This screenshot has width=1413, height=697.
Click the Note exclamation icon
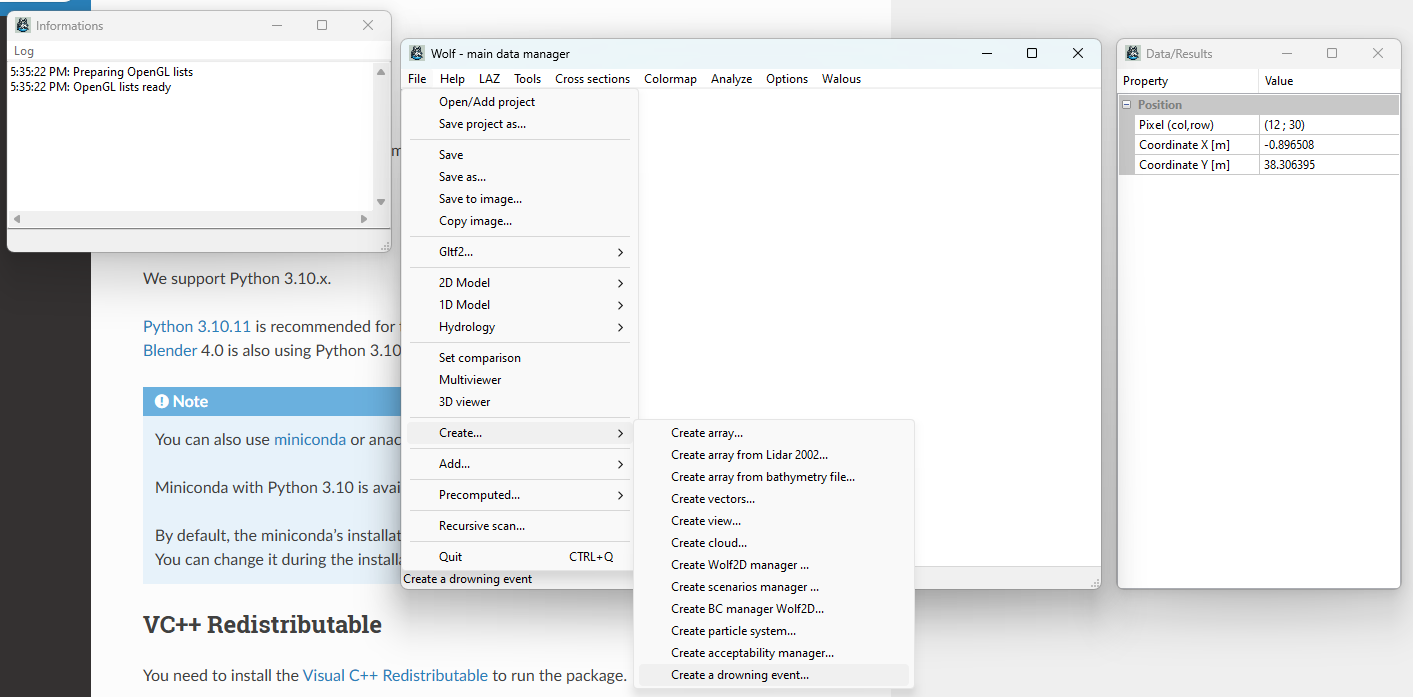coord(161,402)
